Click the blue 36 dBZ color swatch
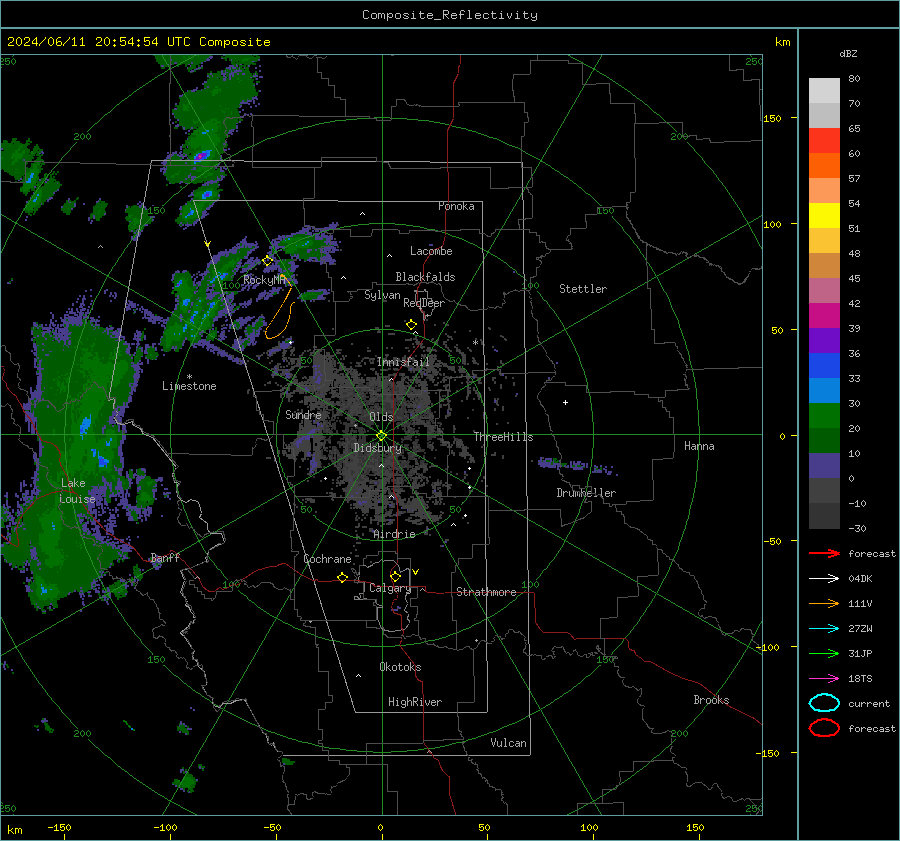Viewport: 900px width, 841px height. (x=824, y=365)
